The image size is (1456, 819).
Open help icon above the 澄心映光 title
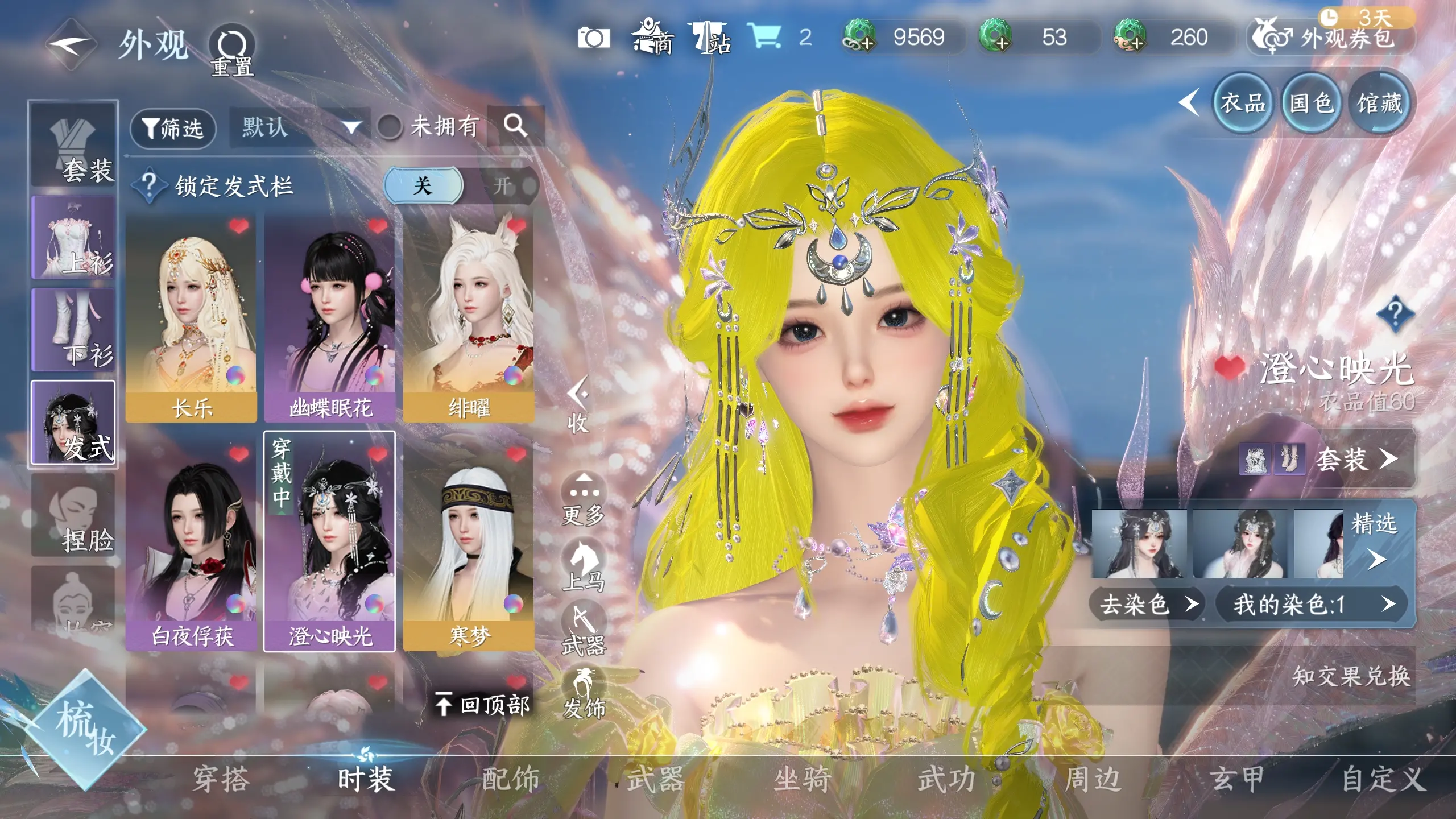(x=1395, y=313)
